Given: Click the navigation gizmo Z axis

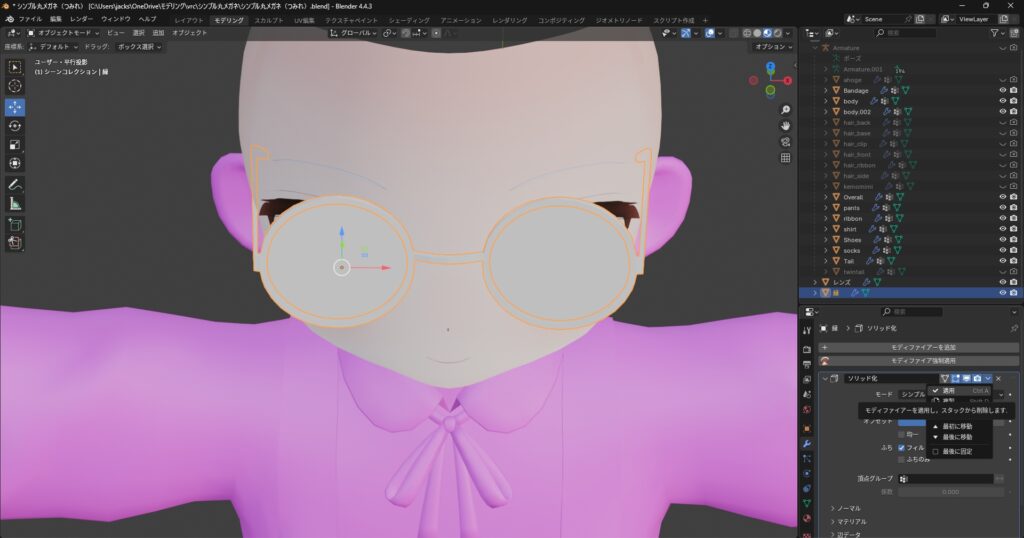Looking at the screenshot, I should click(x=771, y=67).
